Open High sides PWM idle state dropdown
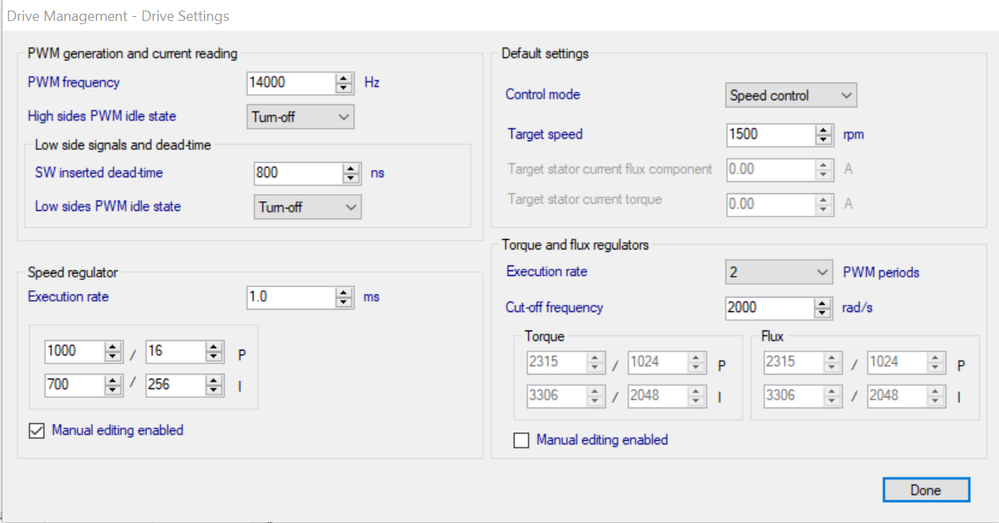The image size is (999, 523). pyautogui.click(x=300, y=117)
